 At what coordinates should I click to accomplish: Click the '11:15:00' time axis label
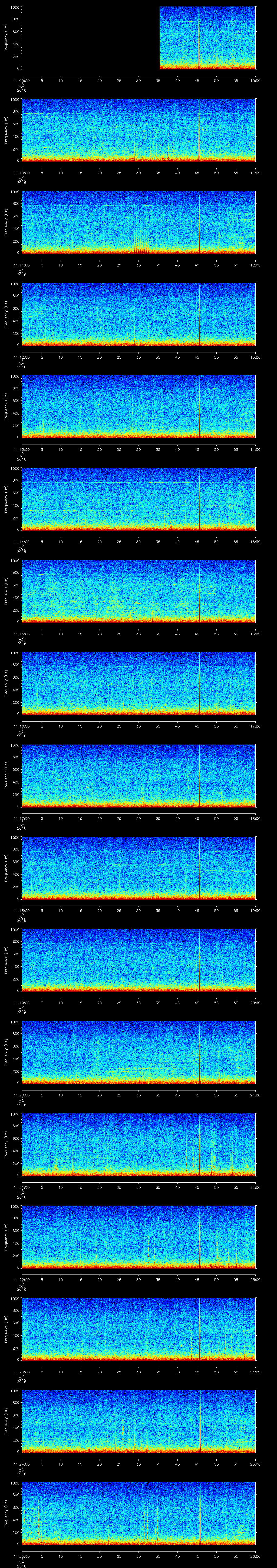point(22,634)
